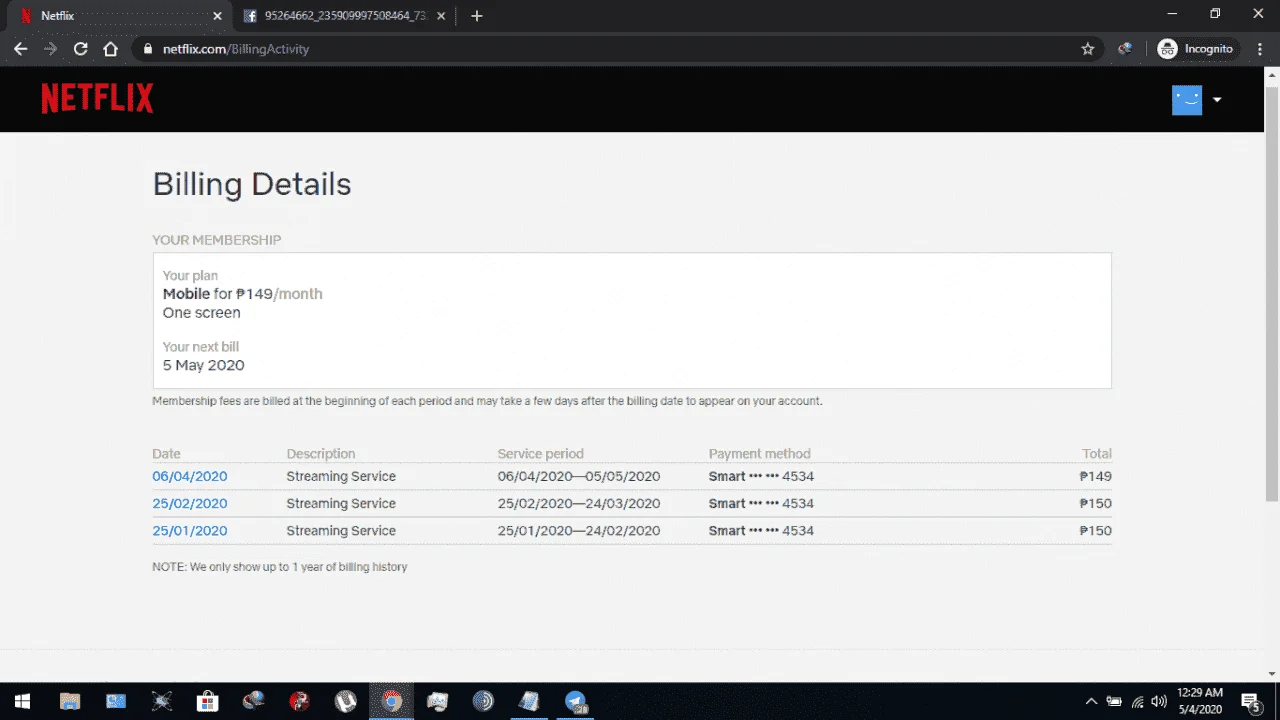The image size is (1280, 720).
Task: Click the ₱150 total in the 25/02/2020 row
Action: tap(1096, 504)
